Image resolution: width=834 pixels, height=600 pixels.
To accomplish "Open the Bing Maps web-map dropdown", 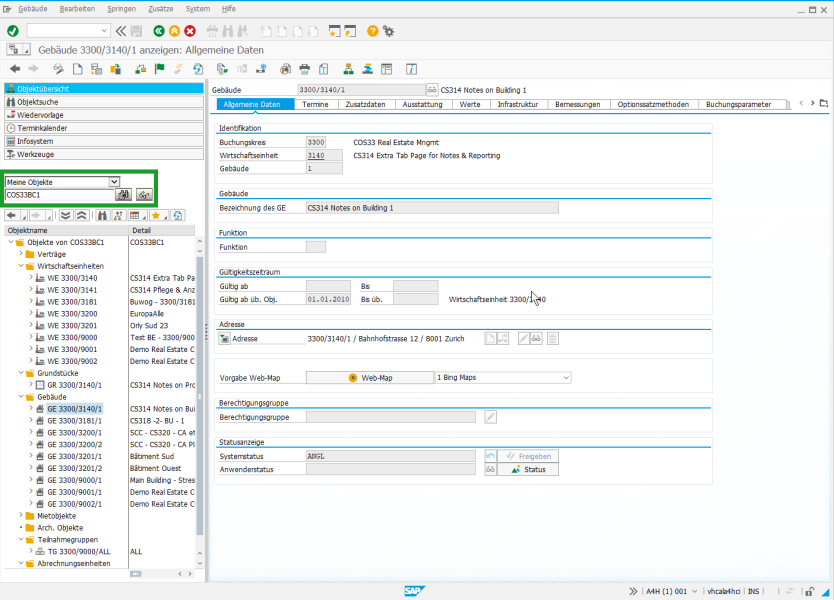I will click(x=566, y=378).
